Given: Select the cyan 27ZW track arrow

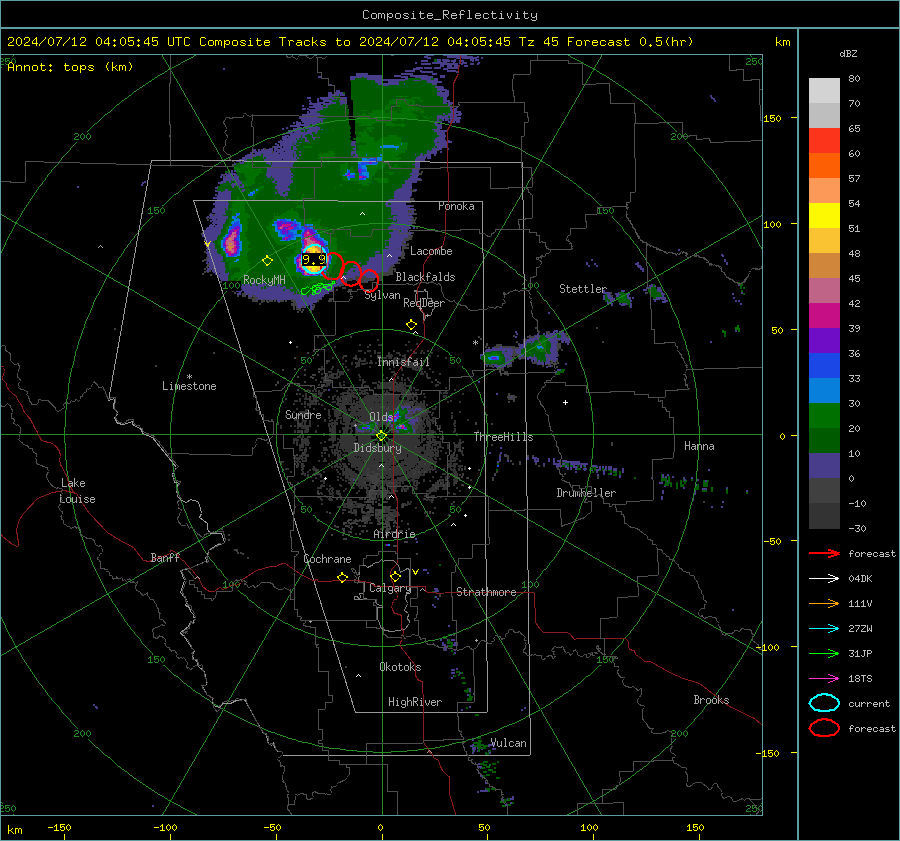Looking at the screenshot, I should pos(824,629).
